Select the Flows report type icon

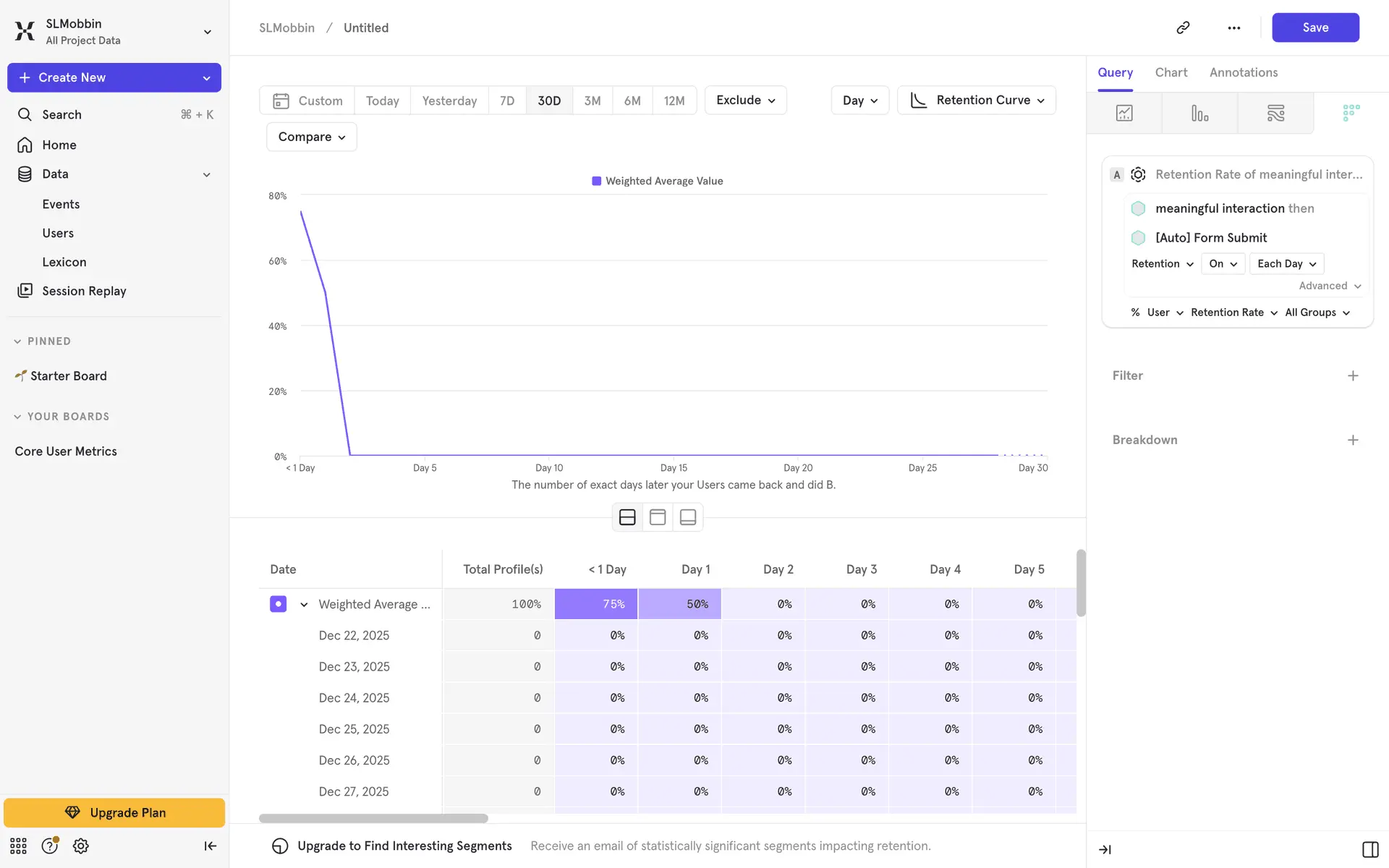1275,113
